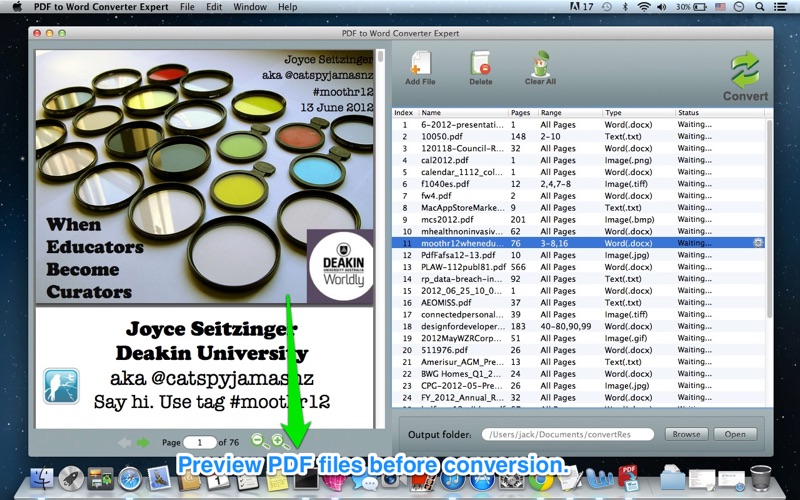Viewport: 800px width, 500px height.
Task: Click the file list vertical scrollbar
Action: [768, 250]
